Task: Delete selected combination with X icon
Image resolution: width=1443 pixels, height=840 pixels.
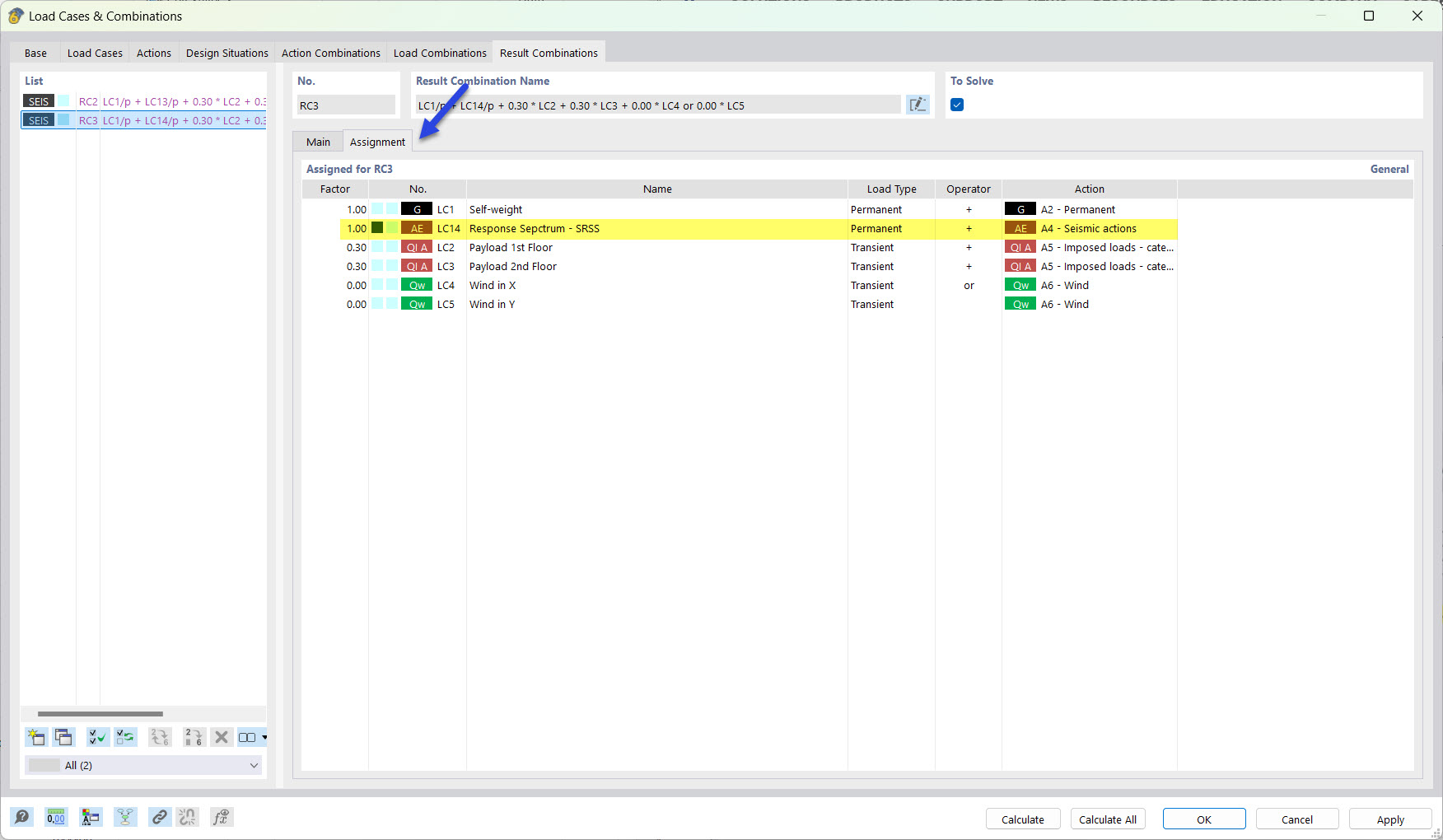Action: (x=222, y=737)
